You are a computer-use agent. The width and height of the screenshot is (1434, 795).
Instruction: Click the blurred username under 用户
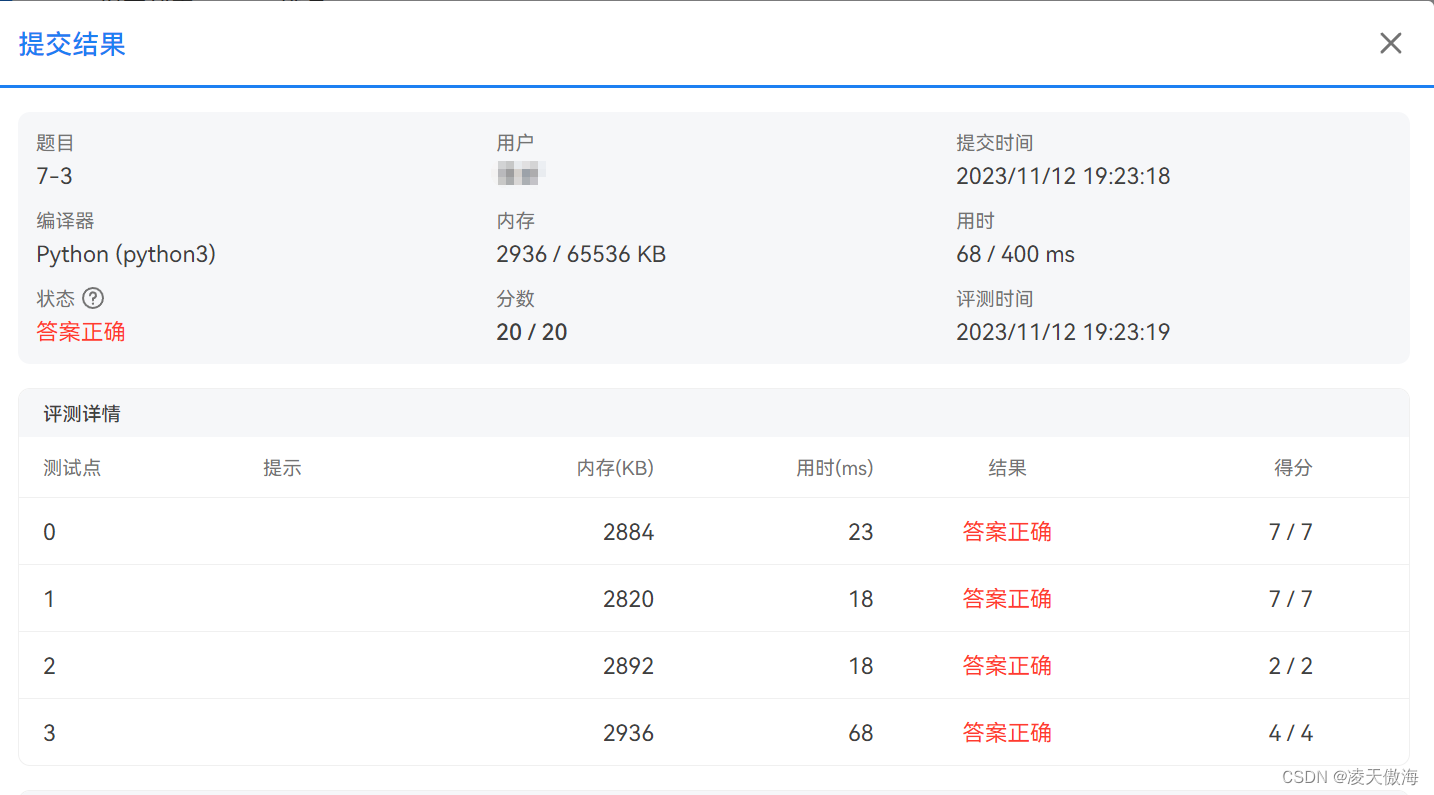tap(519, 174)
